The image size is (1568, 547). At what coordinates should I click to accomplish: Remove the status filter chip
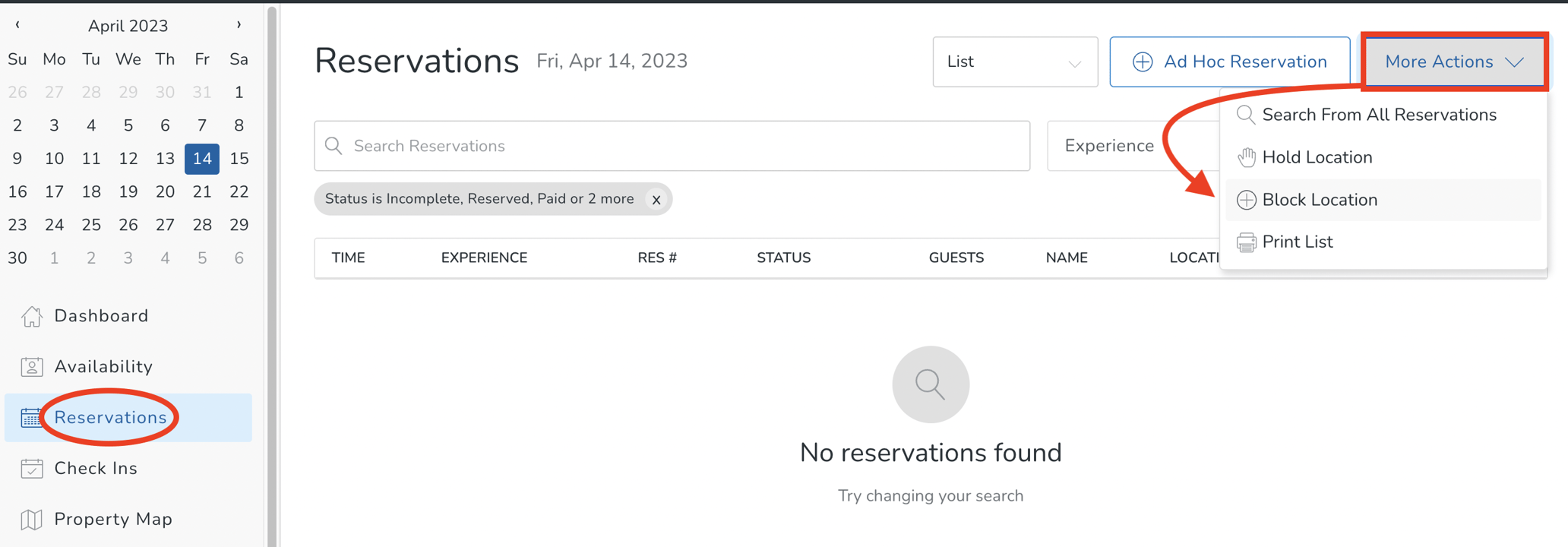click(x=656, y=199)
